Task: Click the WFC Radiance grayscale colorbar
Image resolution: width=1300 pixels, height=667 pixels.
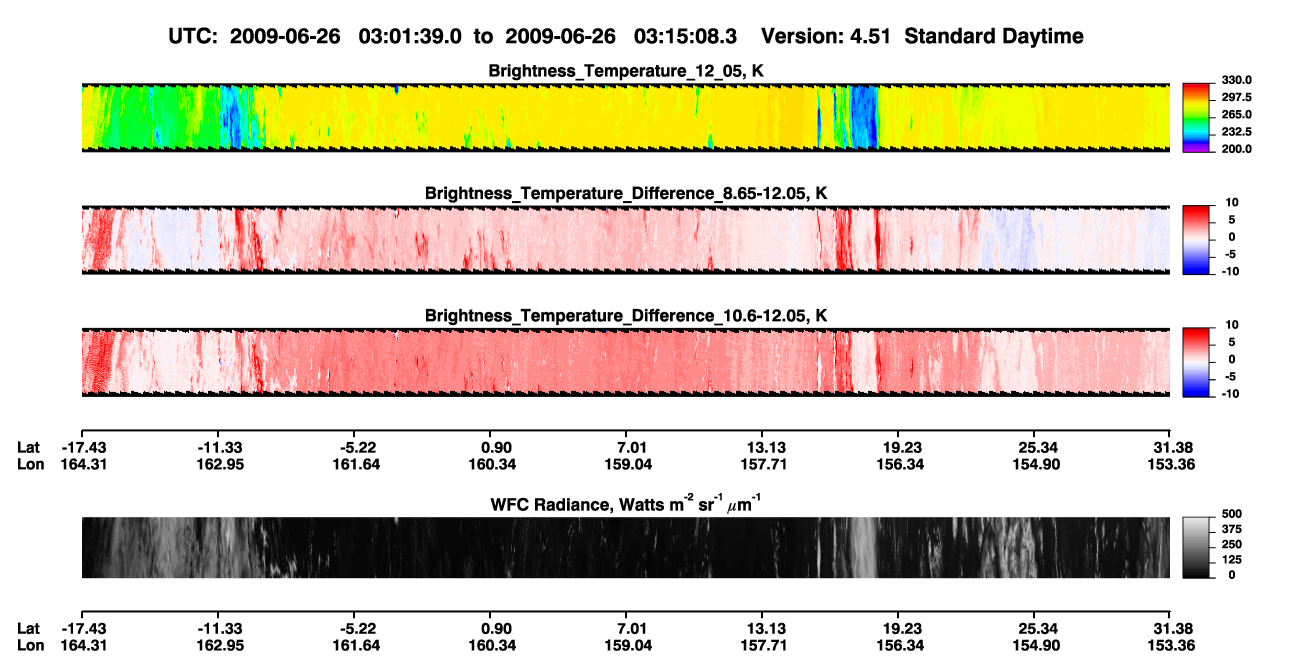Action: pyautogui.click(x=1196, y=548)
